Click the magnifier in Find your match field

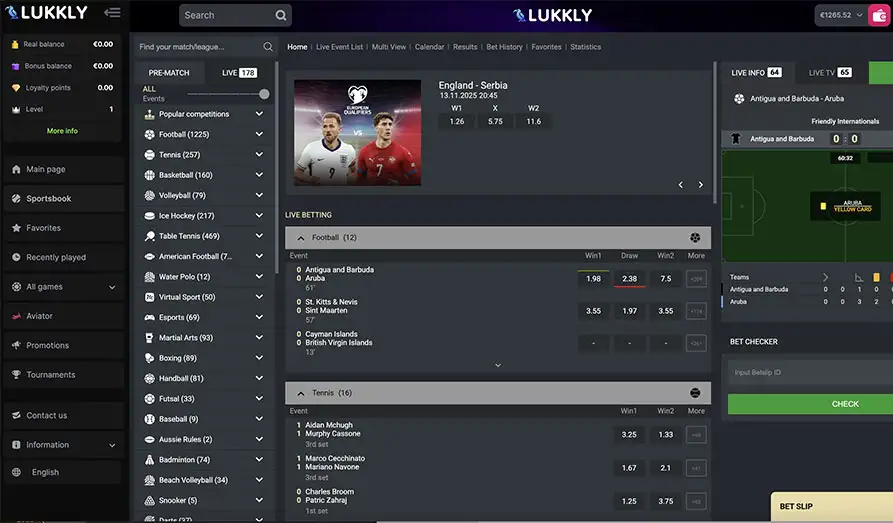pyautogui.click(x=268, y=47)
